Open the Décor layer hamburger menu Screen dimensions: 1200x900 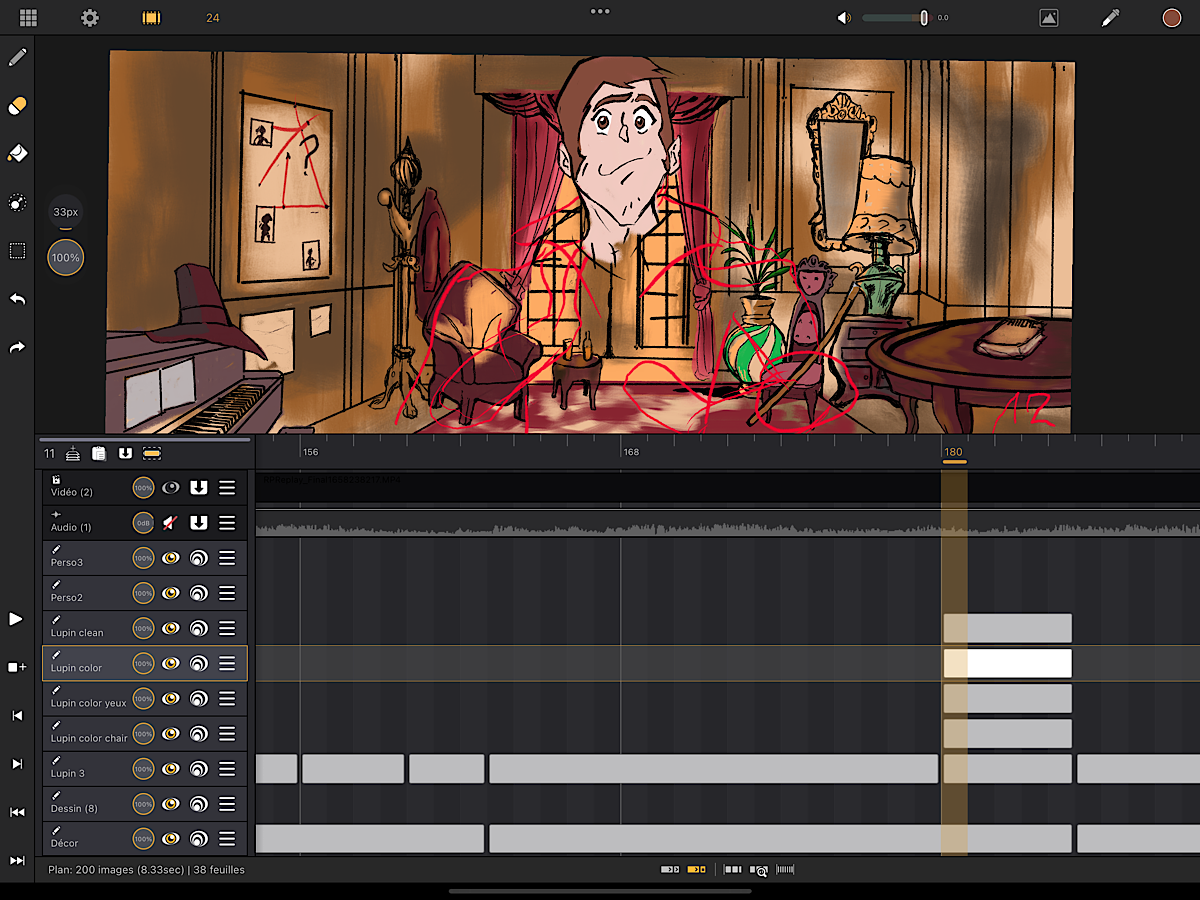click(x=227, y=839)
